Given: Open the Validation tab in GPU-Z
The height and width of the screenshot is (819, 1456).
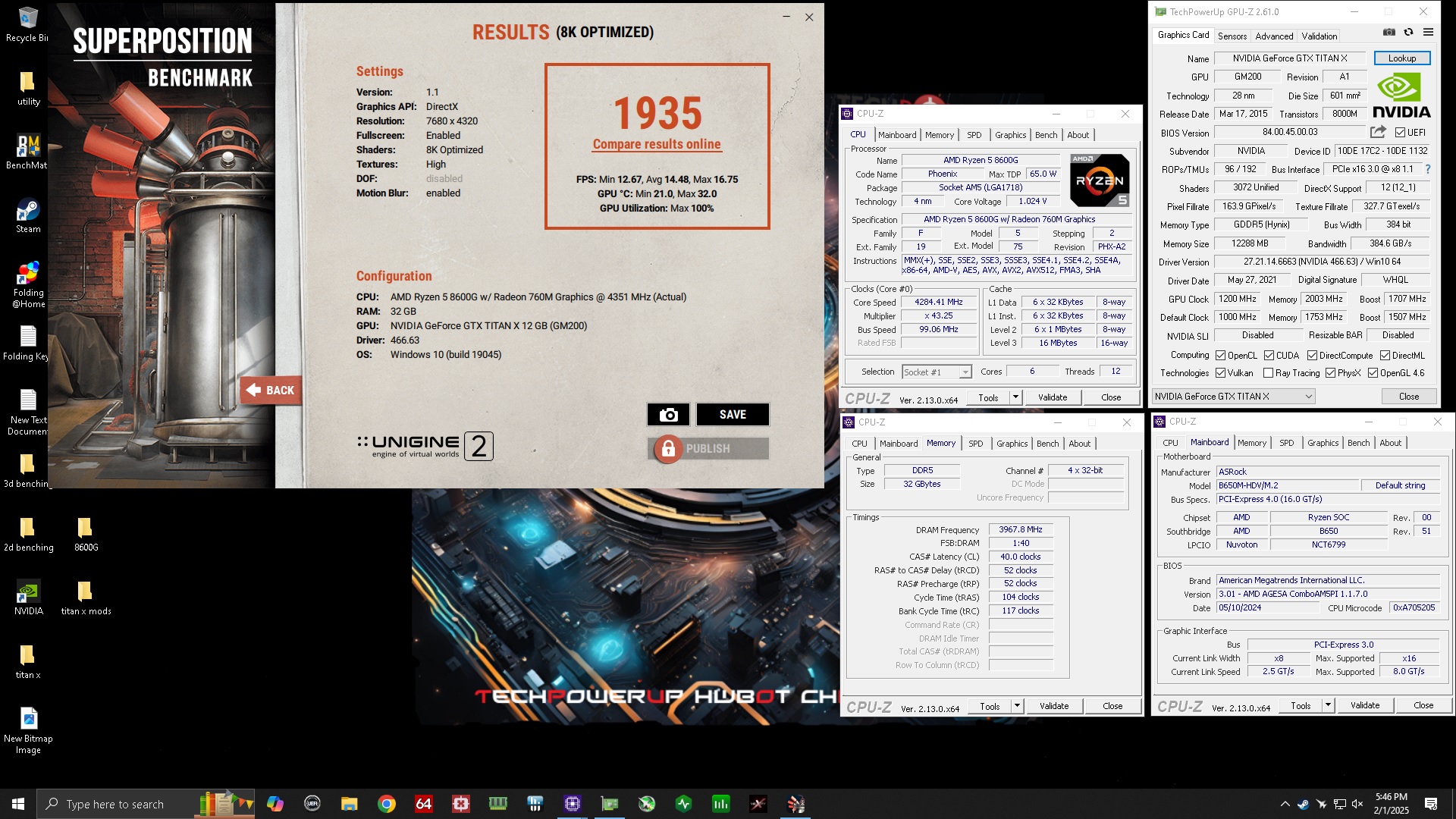Looking at the screenshot, I should [1319, 36].
